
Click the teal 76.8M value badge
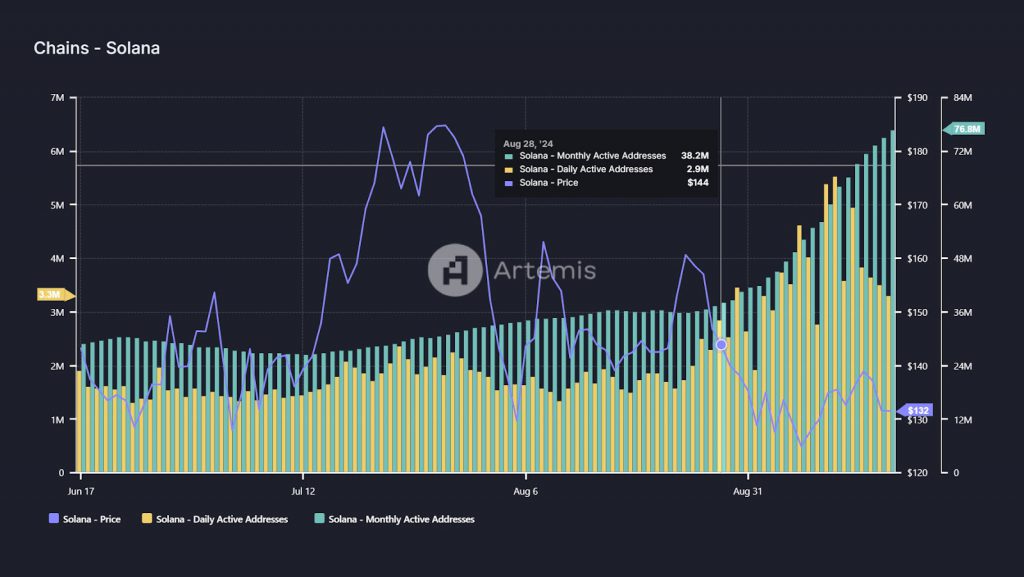[965, 129]
